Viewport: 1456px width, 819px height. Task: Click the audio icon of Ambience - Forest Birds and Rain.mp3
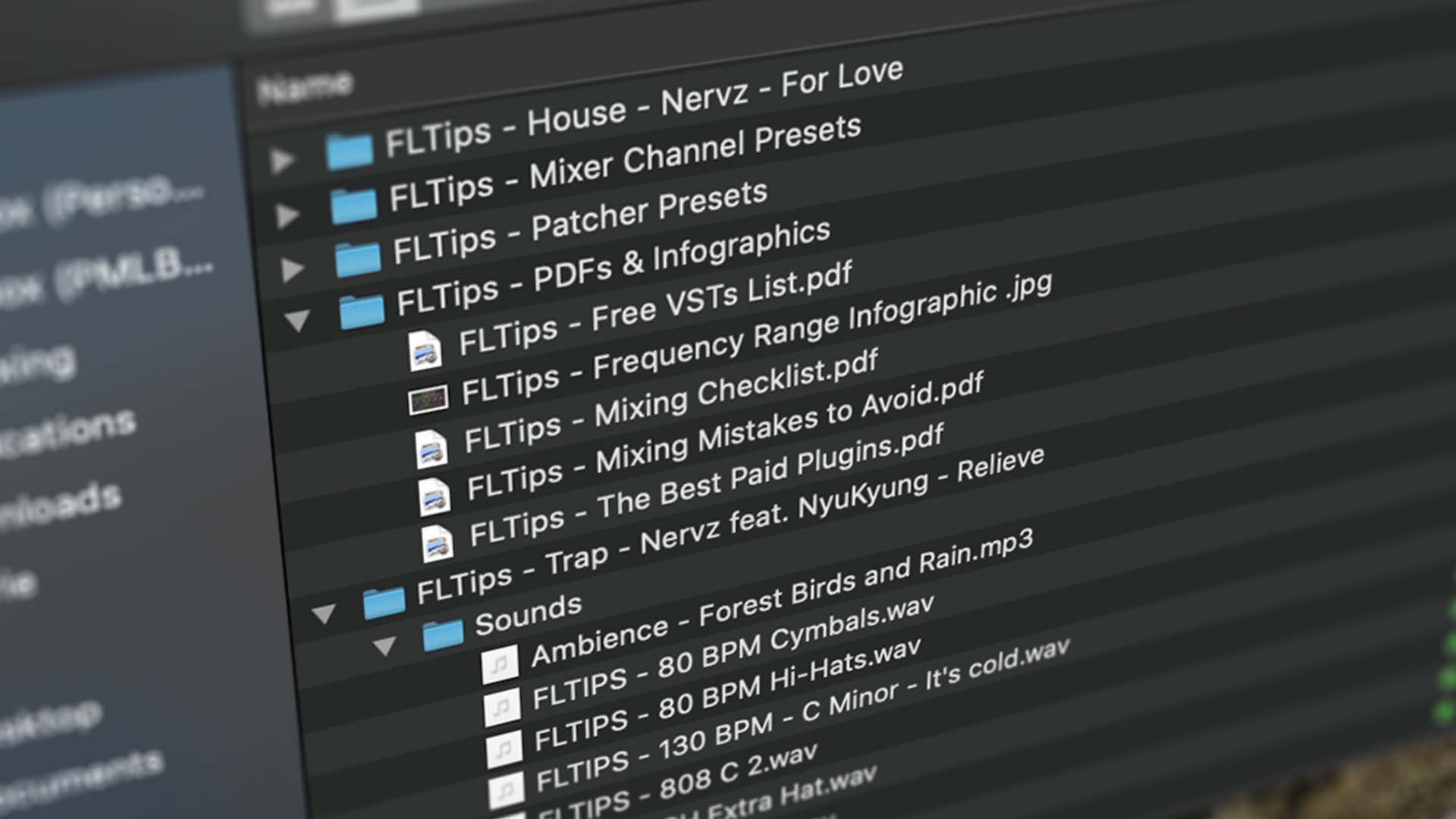pyautogui.click(x=500, y=665)
